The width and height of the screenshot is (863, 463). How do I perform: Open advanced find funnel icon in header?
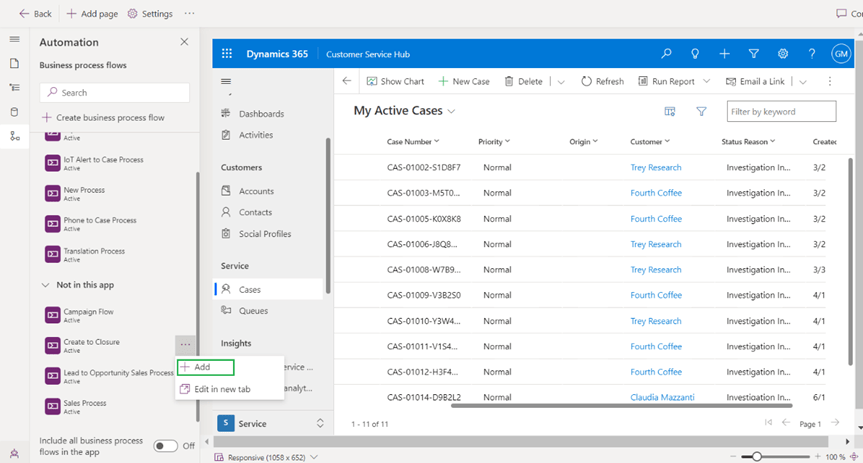coord(754,54)
